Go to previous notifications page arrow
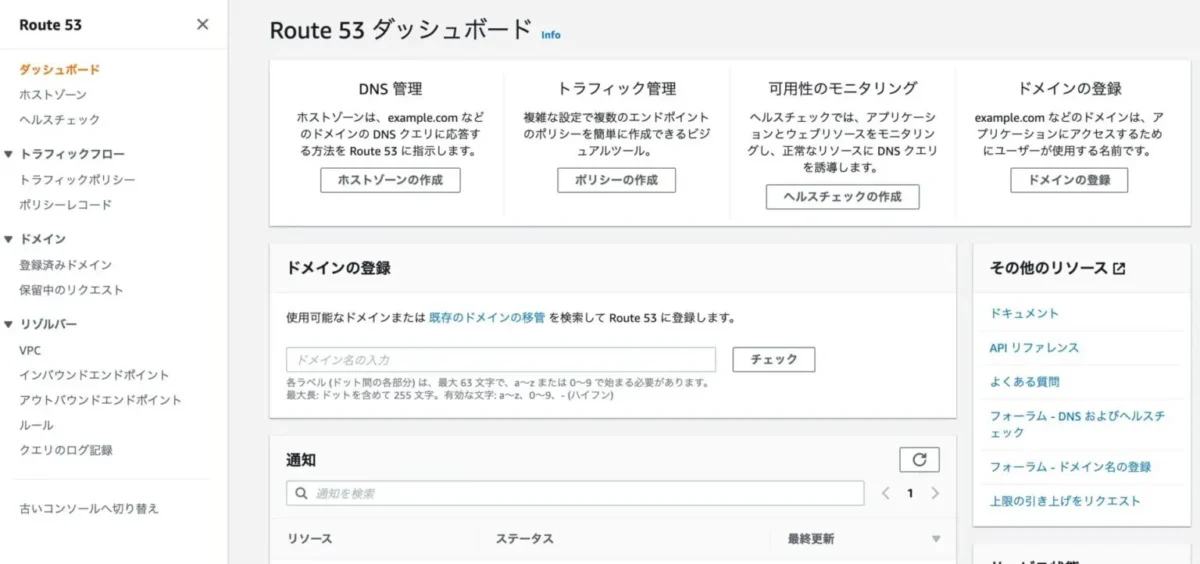 point(885,493)
